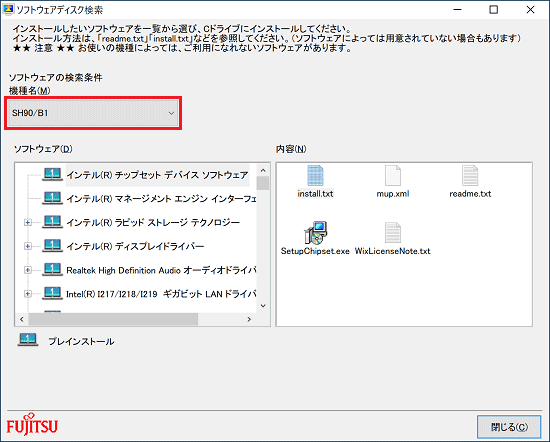The image size is (550, 442).
Task: Expand the Intel(R) I217/I218/I219 LAN driver node
Action: coord(28,294)
